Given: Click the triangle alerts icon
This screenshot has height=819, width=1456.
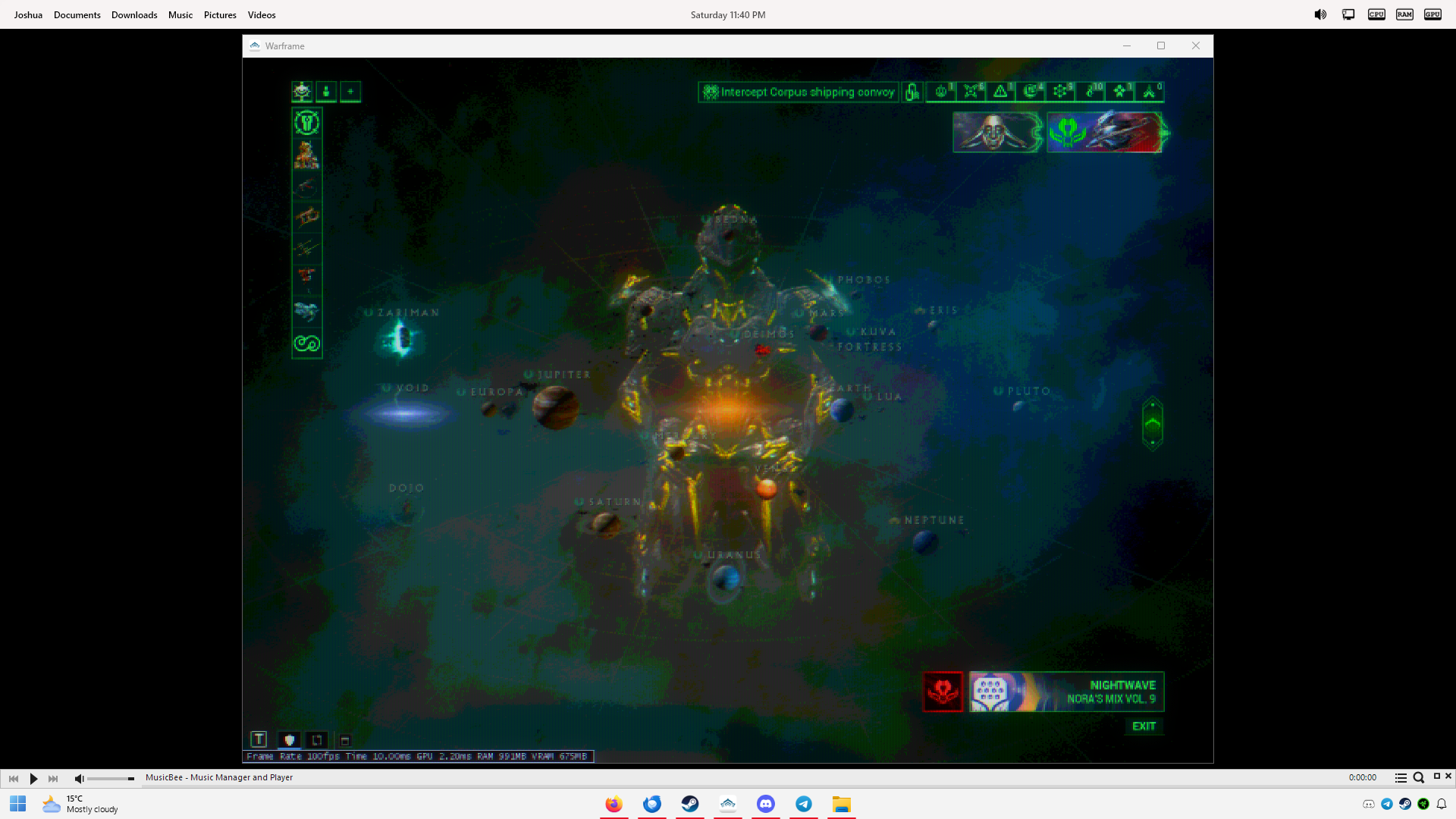Looking at the screenshot, I should click(x=1000, y=93).
